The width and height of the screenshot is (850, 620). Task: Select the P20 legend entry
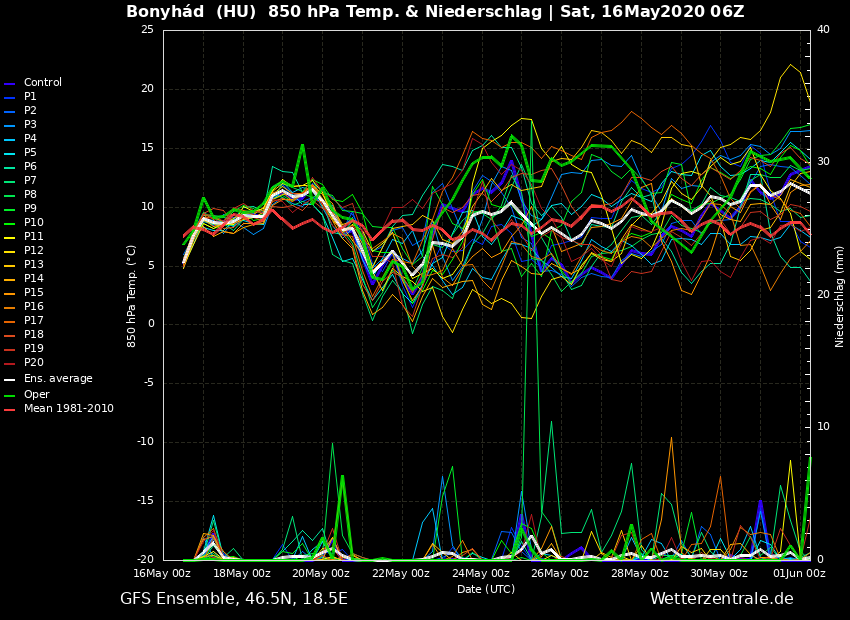click(x=33, y=363)
